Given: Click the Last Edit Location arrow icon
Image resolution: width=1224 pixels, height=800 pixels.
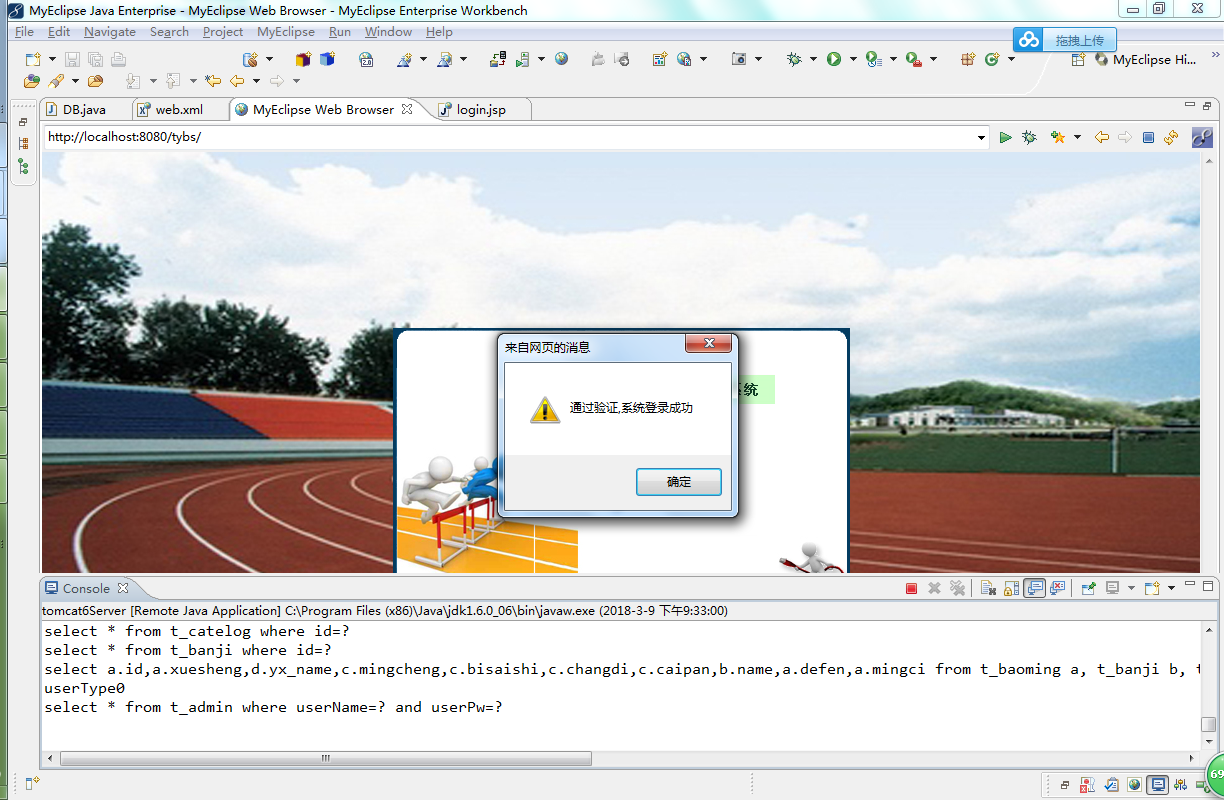Looking at the screenshot, I should pyautogui.click(x=213, y=81).
